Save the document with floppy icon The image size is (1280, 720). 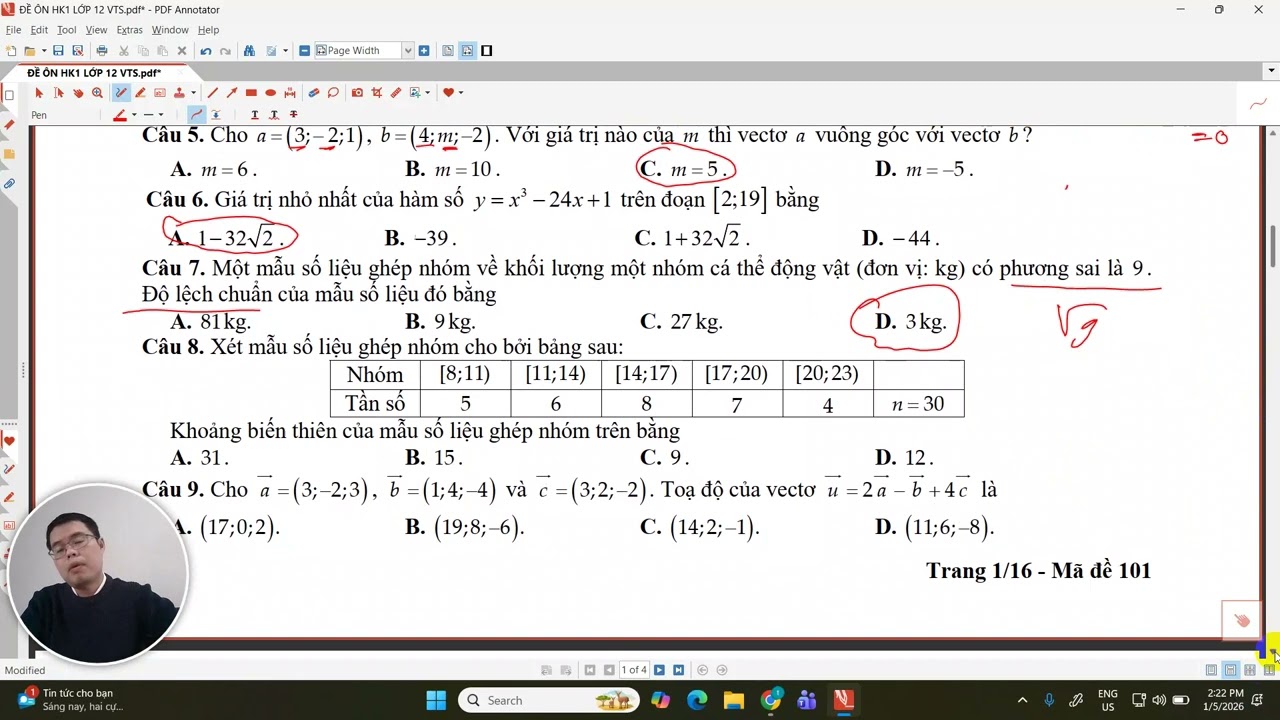(x=58, y=51)
